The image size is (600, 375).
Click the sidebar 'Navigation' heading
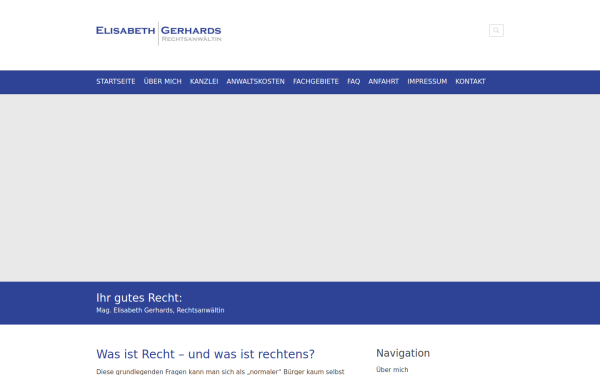point(403,353)
